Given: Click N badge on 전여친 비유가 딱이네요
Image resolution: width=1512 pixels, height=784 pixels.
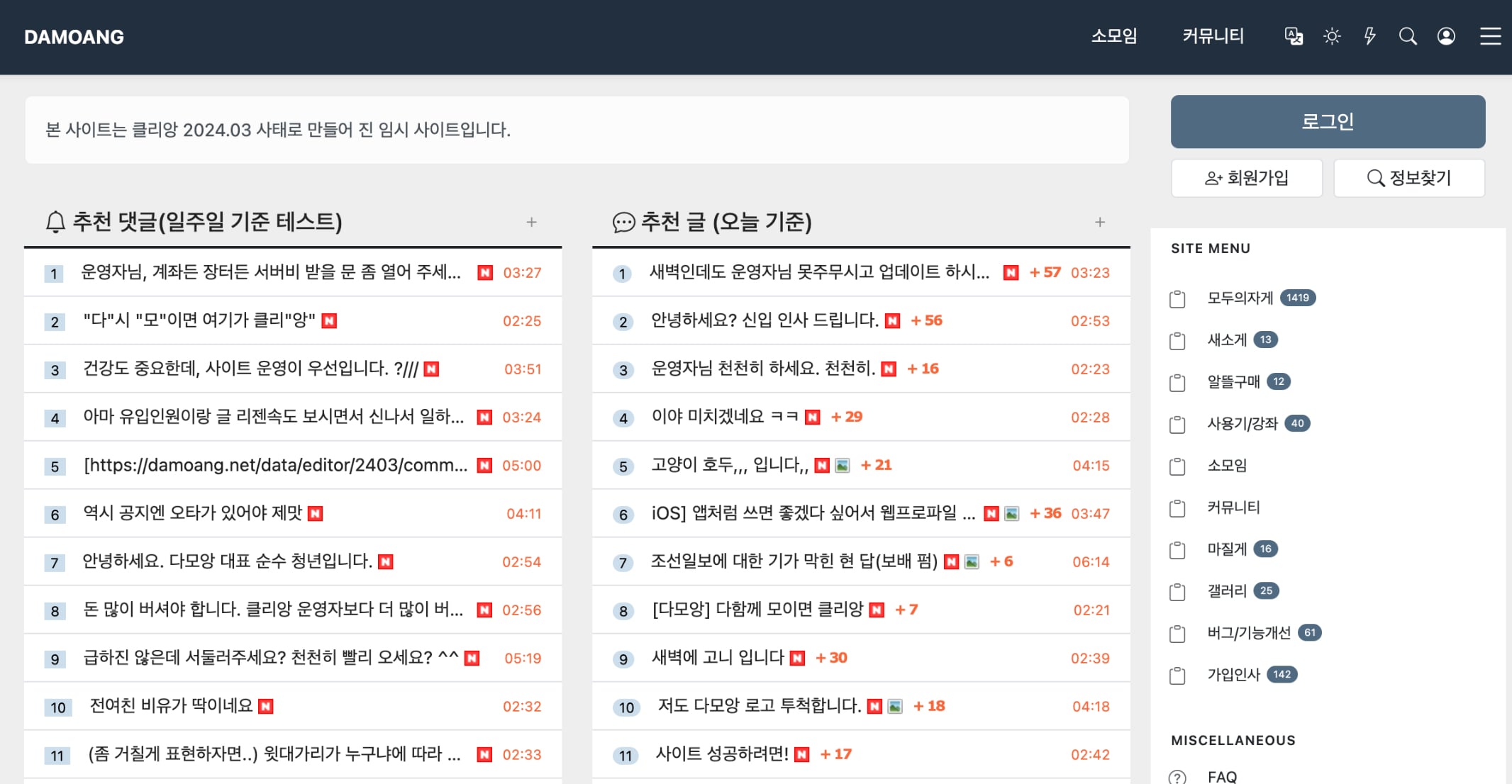Looking at the screenshot, I should click(x=266, y=707).
